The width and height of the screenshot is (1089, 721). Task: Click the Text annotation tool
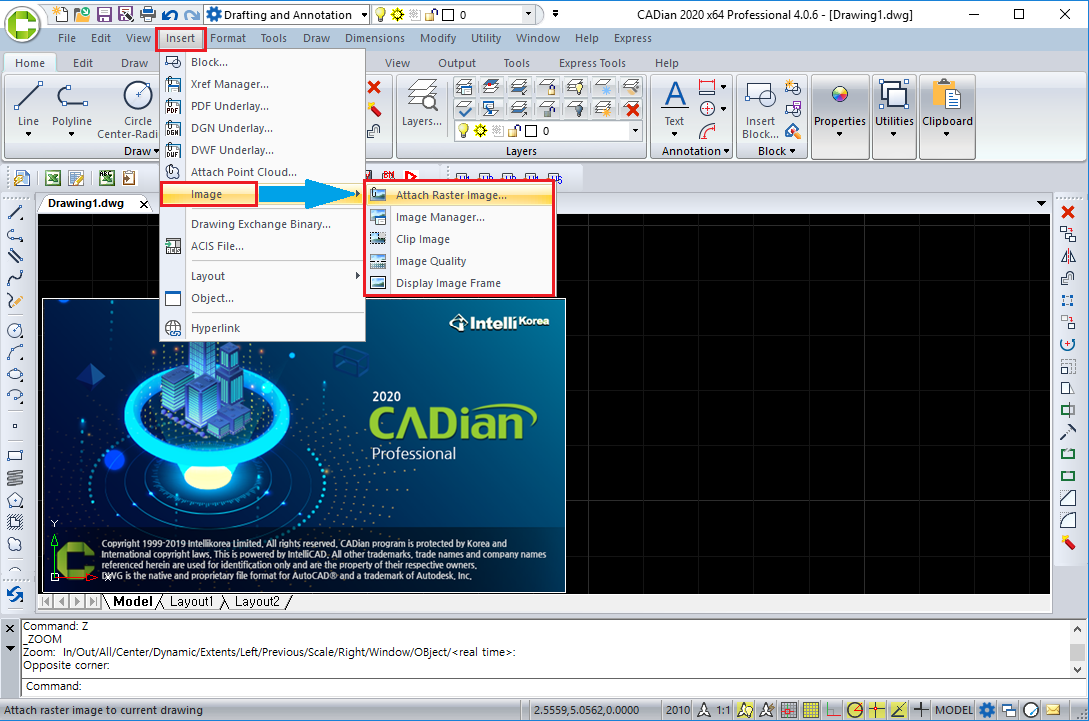tap(674, 107)
